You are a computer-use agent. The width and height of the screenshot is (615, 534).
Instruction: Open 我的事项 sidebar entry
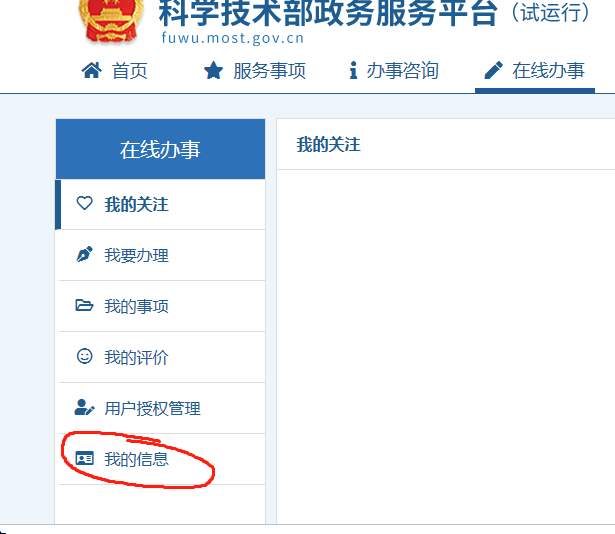tap(160, 306)
